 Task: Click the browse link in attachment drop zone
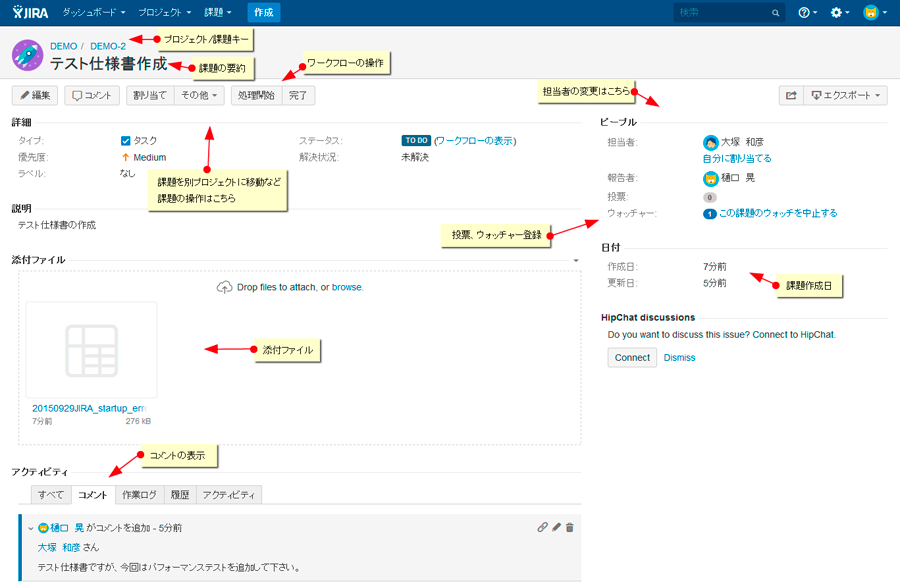pyautogui.click(x=347, y=287)
